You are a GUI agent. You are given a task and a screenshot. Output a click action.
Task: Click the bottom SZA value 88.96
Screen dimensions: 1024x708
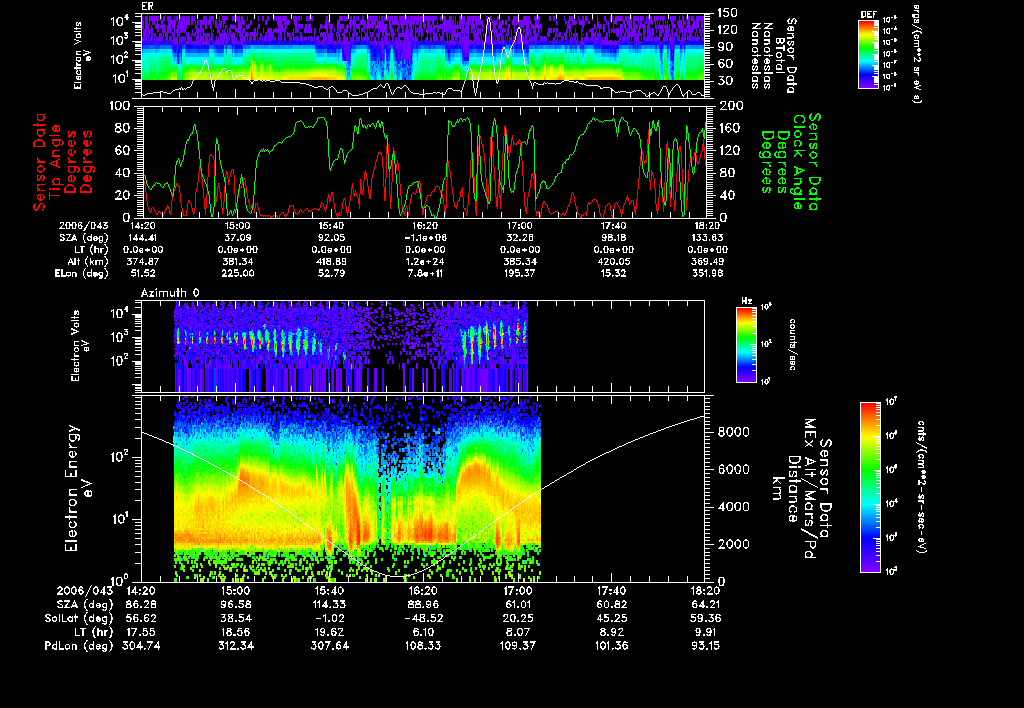point(424,605)
